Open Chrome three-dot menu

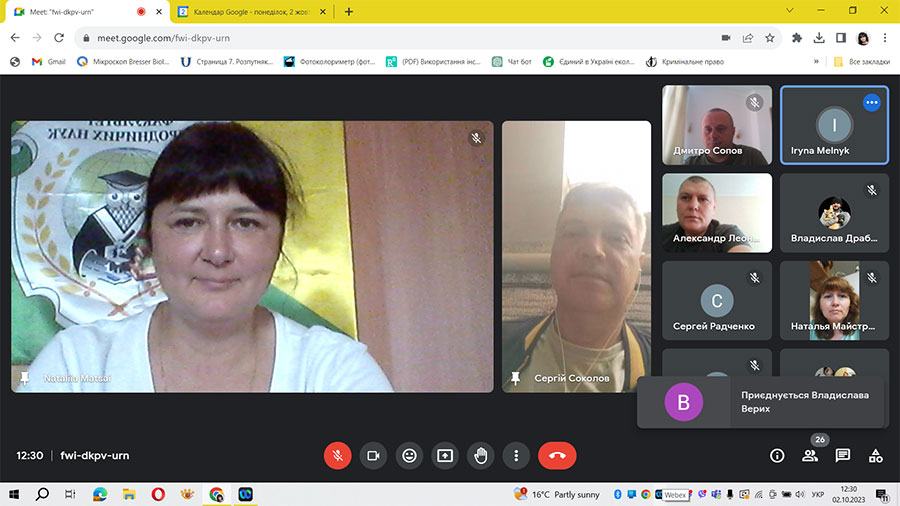(x=885, y=38)
